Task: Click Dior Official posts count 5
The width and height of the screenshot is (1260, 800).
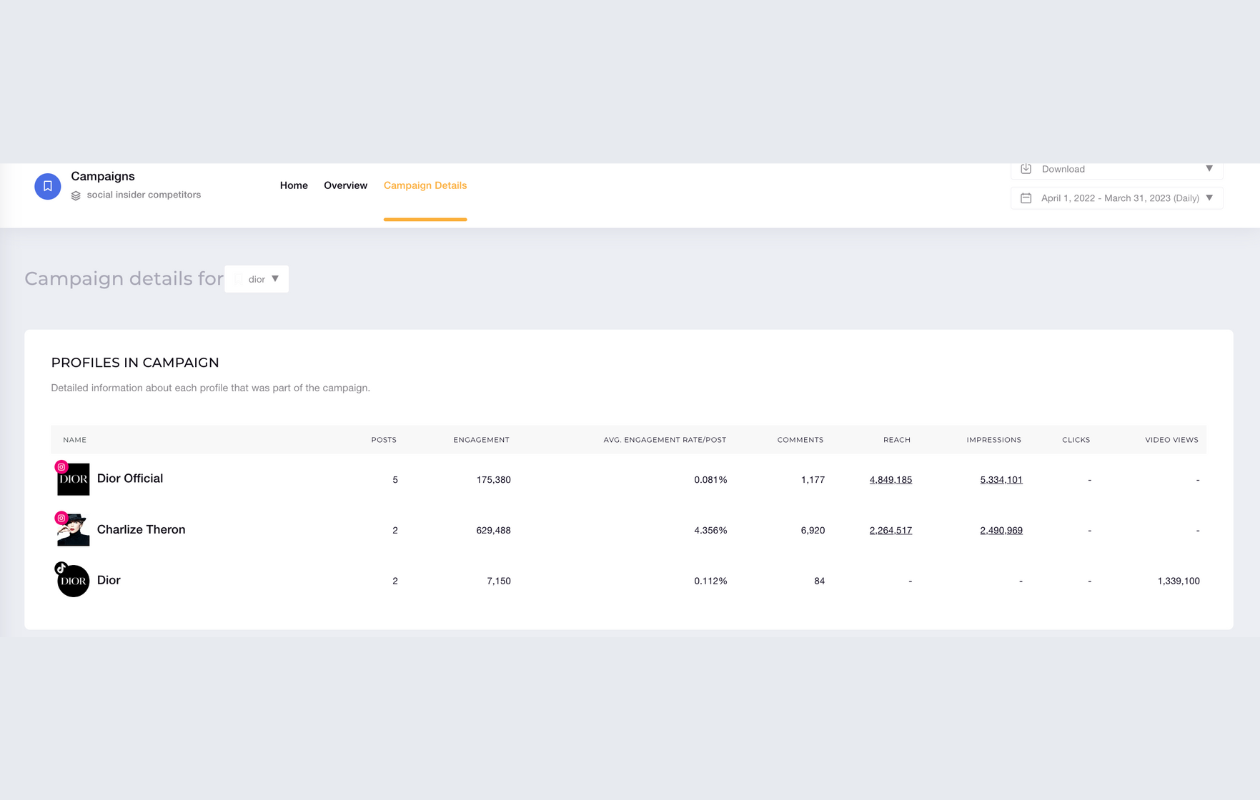Action: tap(395, 480)
